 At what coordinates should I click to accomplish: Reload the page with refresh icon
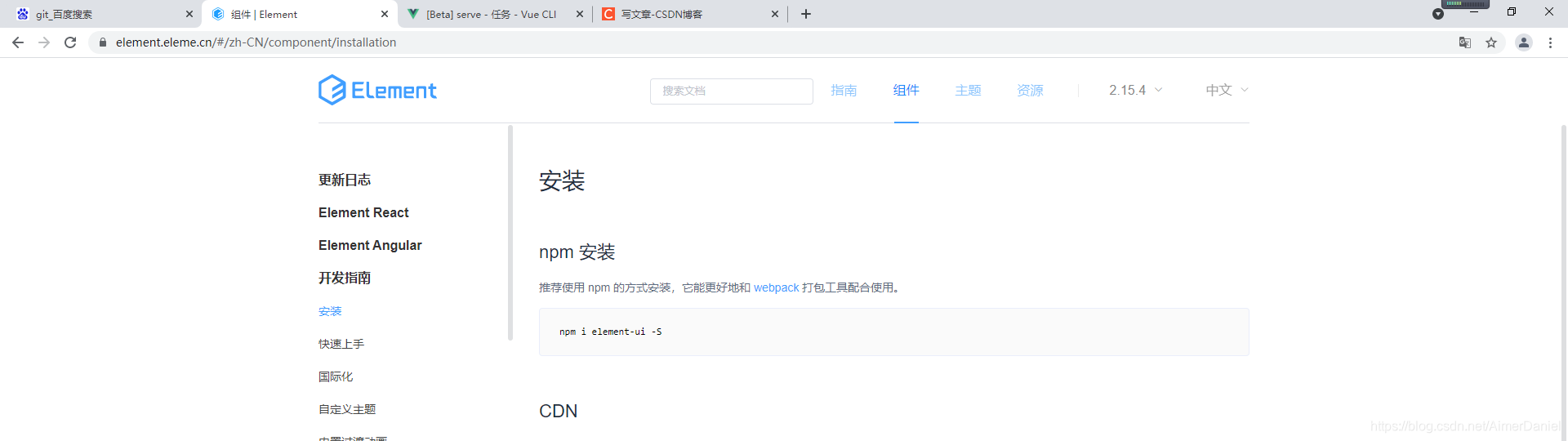70,42
